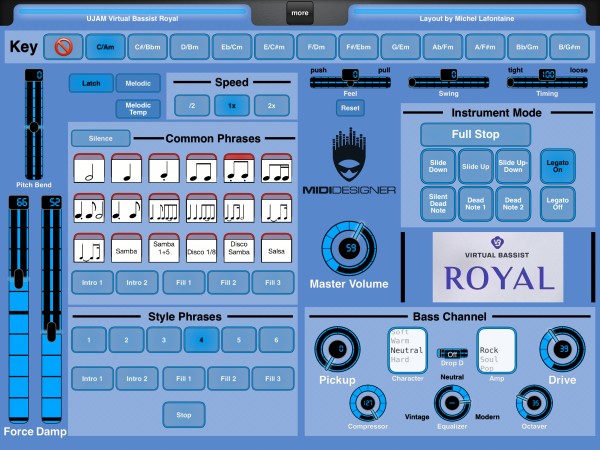Select the F/Dm key

(316, 47)
